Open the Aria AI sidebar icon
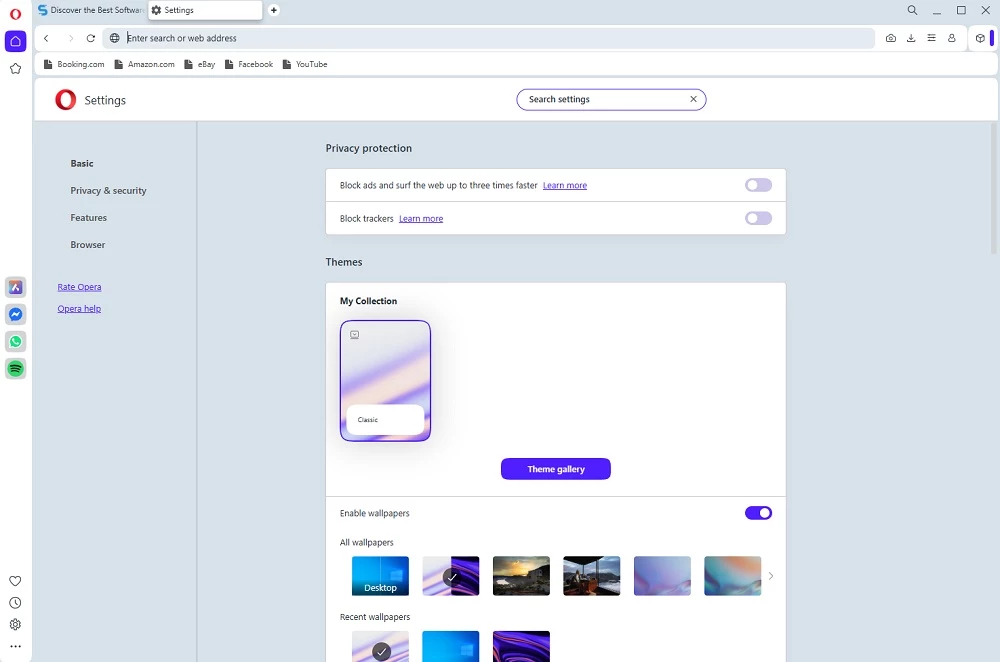 point(15,287)
